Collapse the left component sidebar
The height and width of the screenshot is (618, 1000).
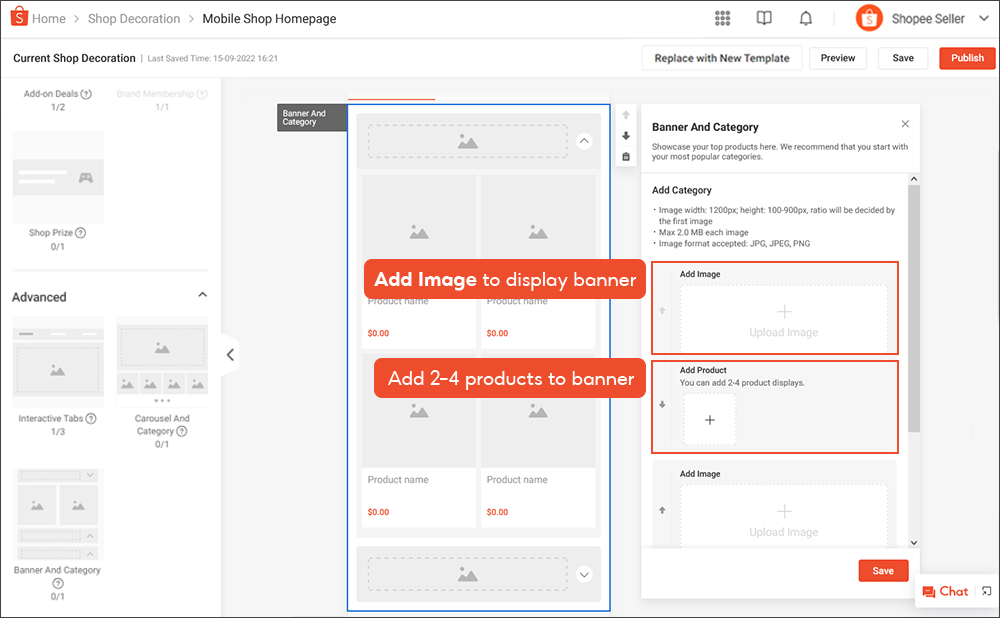(230, 354)
